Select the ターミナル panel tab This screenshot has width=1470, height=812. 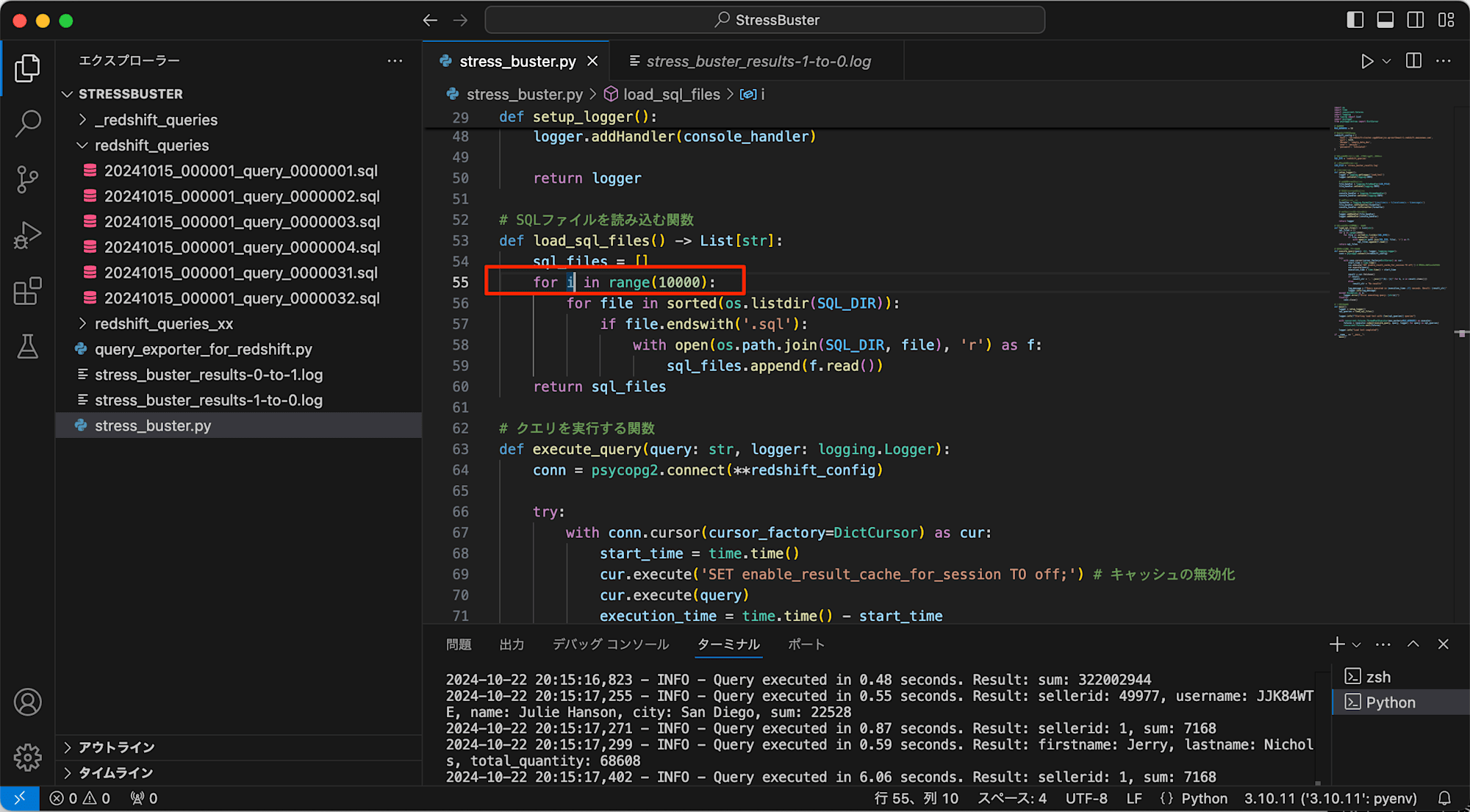tap(728, 644)
